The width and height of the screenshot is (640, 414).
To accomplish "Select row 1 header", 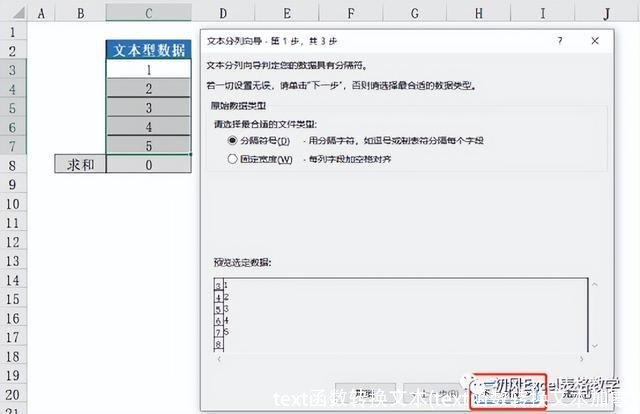I will [13, 32].
